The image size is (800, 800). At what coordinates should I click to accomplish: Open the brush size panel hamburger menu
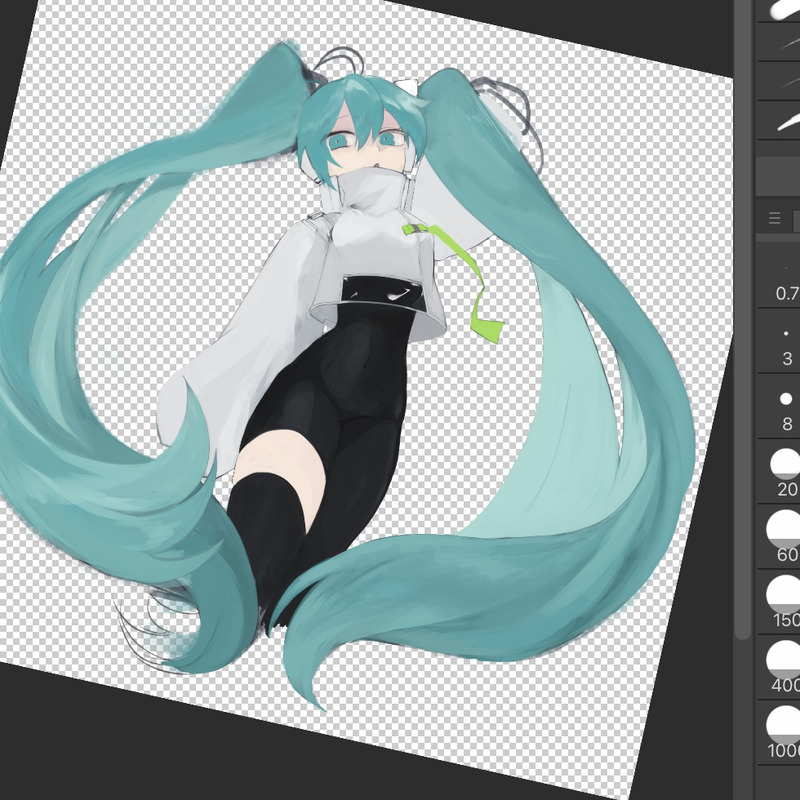pyautogui.click(x=774, y=219)
